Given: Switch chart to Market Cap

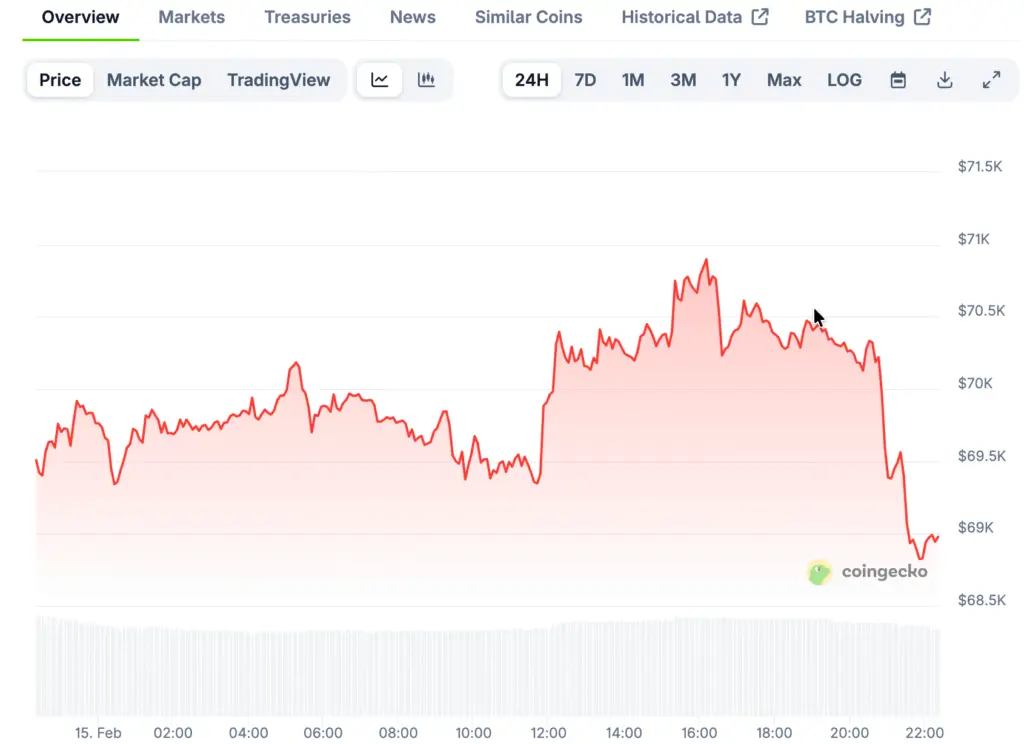Looking at the screenshot, I should tap(154, 80).
